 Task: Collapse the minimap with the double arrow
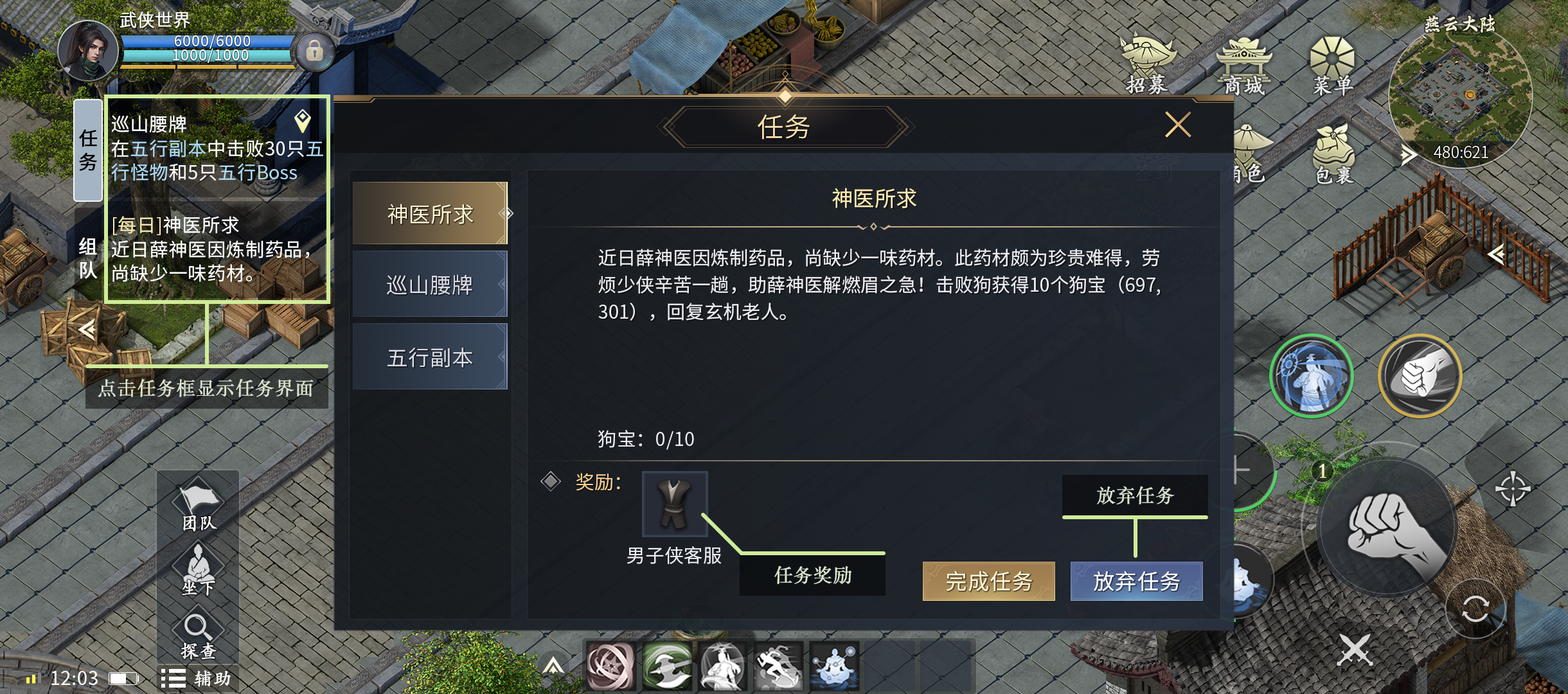pos(1407,155)
